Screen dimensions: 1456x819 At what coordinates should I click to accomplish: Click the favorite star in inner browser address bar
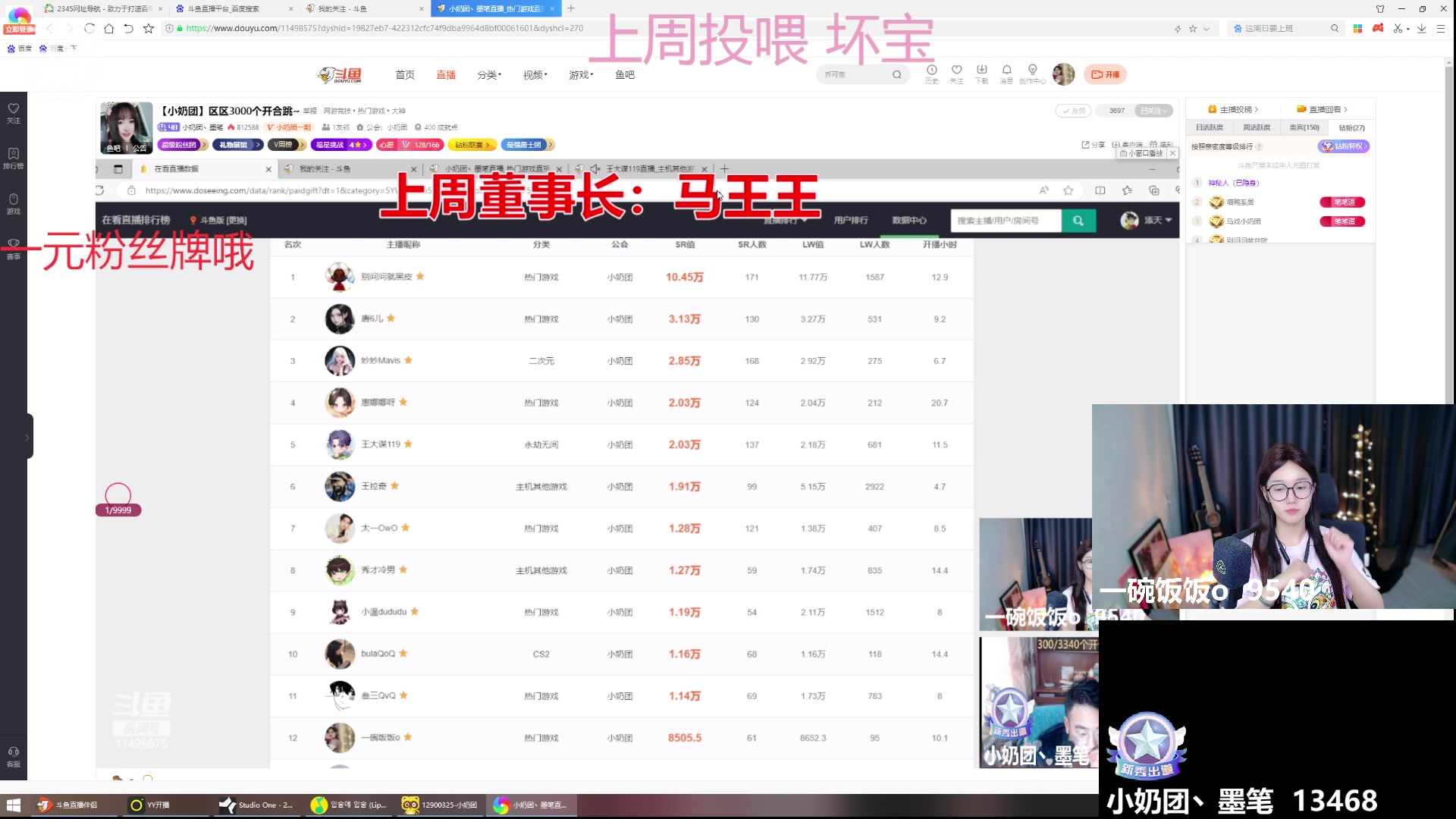pyautogui.click(x=1068, y=190)
